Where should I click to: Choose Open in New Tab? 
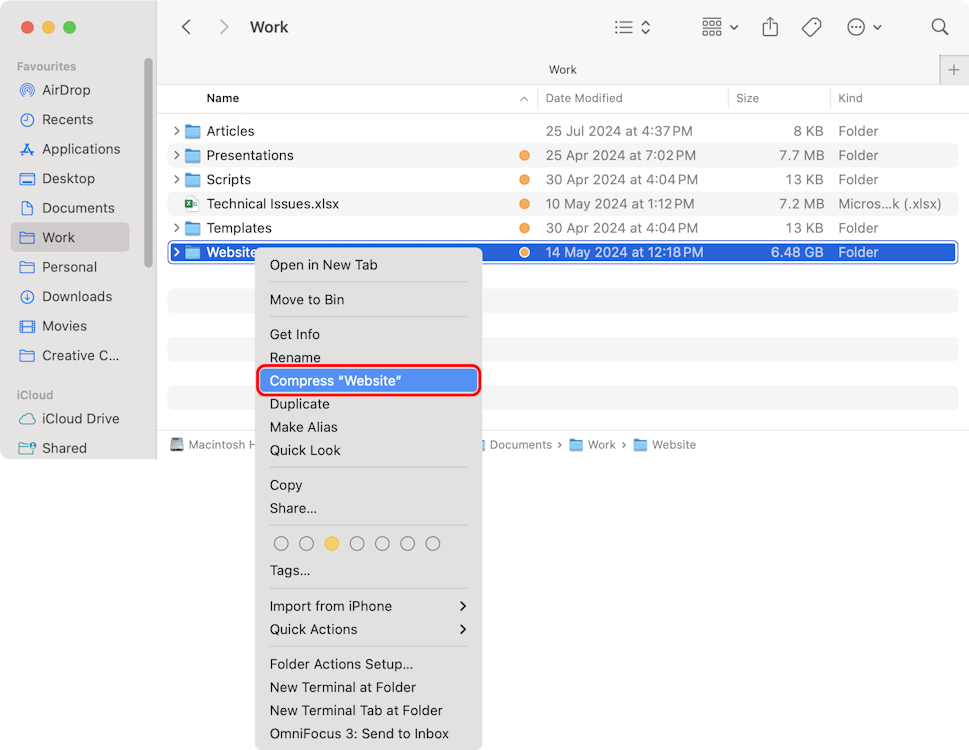tap(368, 265)
